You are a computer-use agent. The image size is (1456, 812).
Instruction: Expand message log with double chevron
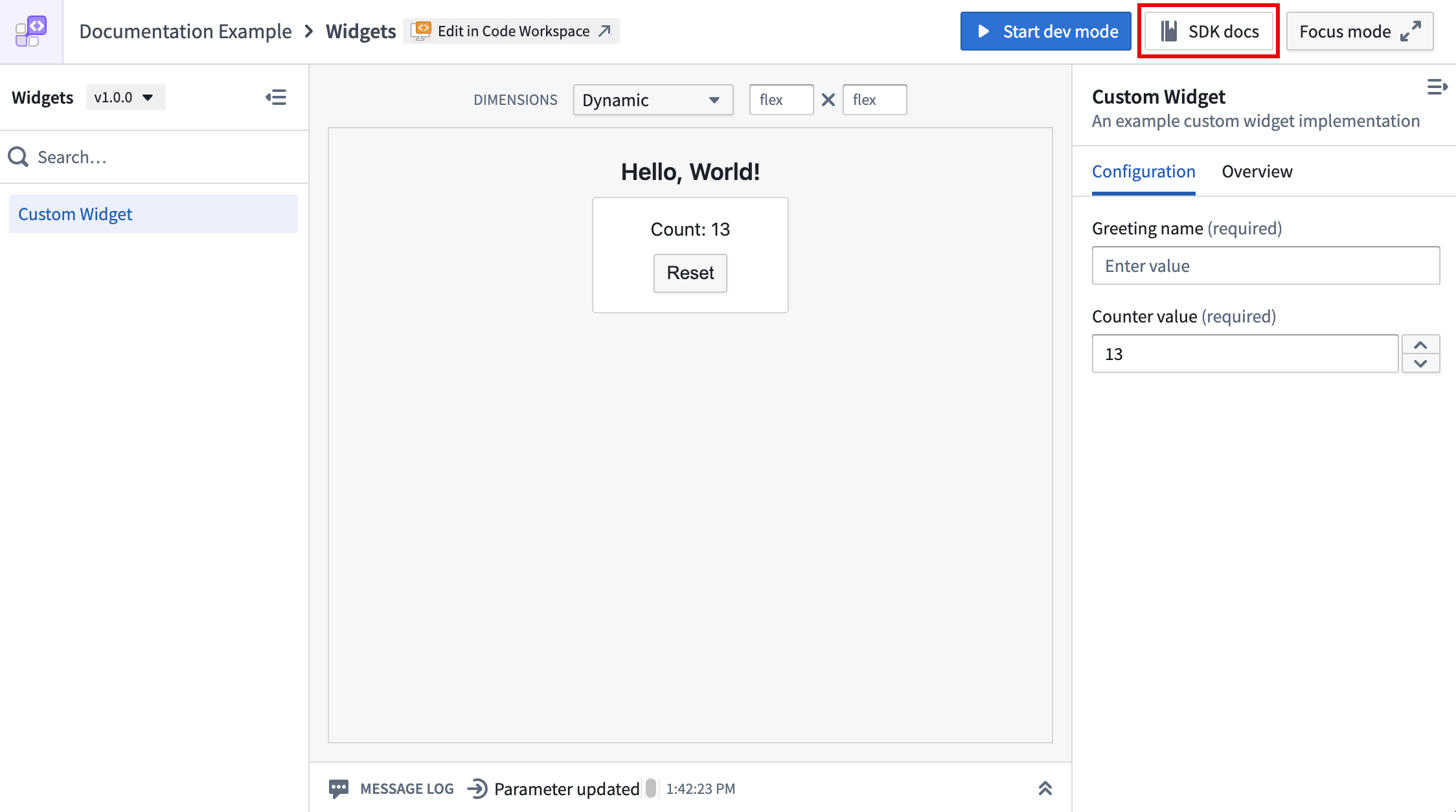click(1045, 788)
